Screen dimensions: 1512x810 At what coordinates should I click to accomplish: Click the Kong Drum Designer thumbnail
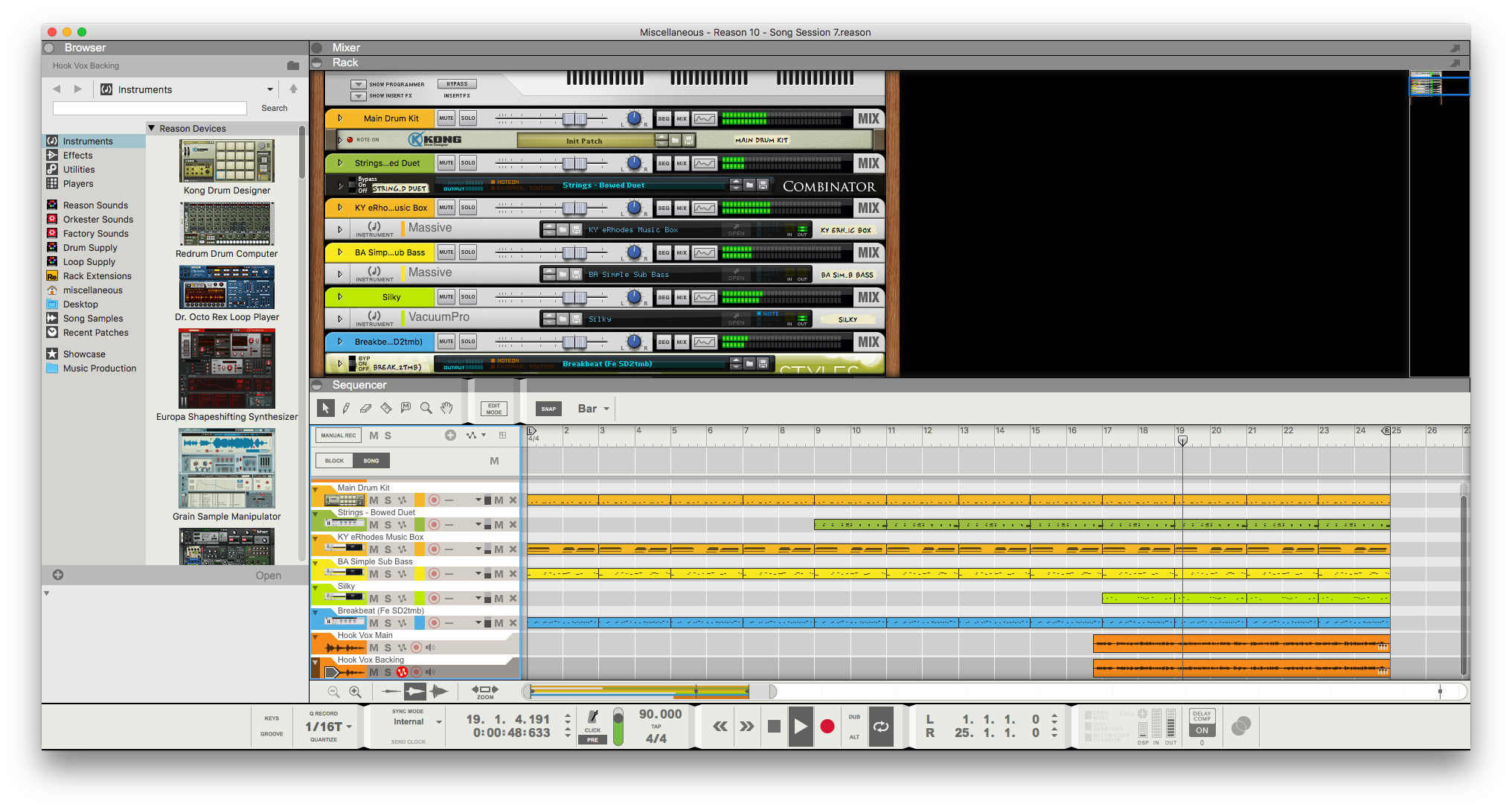(227, 161)
